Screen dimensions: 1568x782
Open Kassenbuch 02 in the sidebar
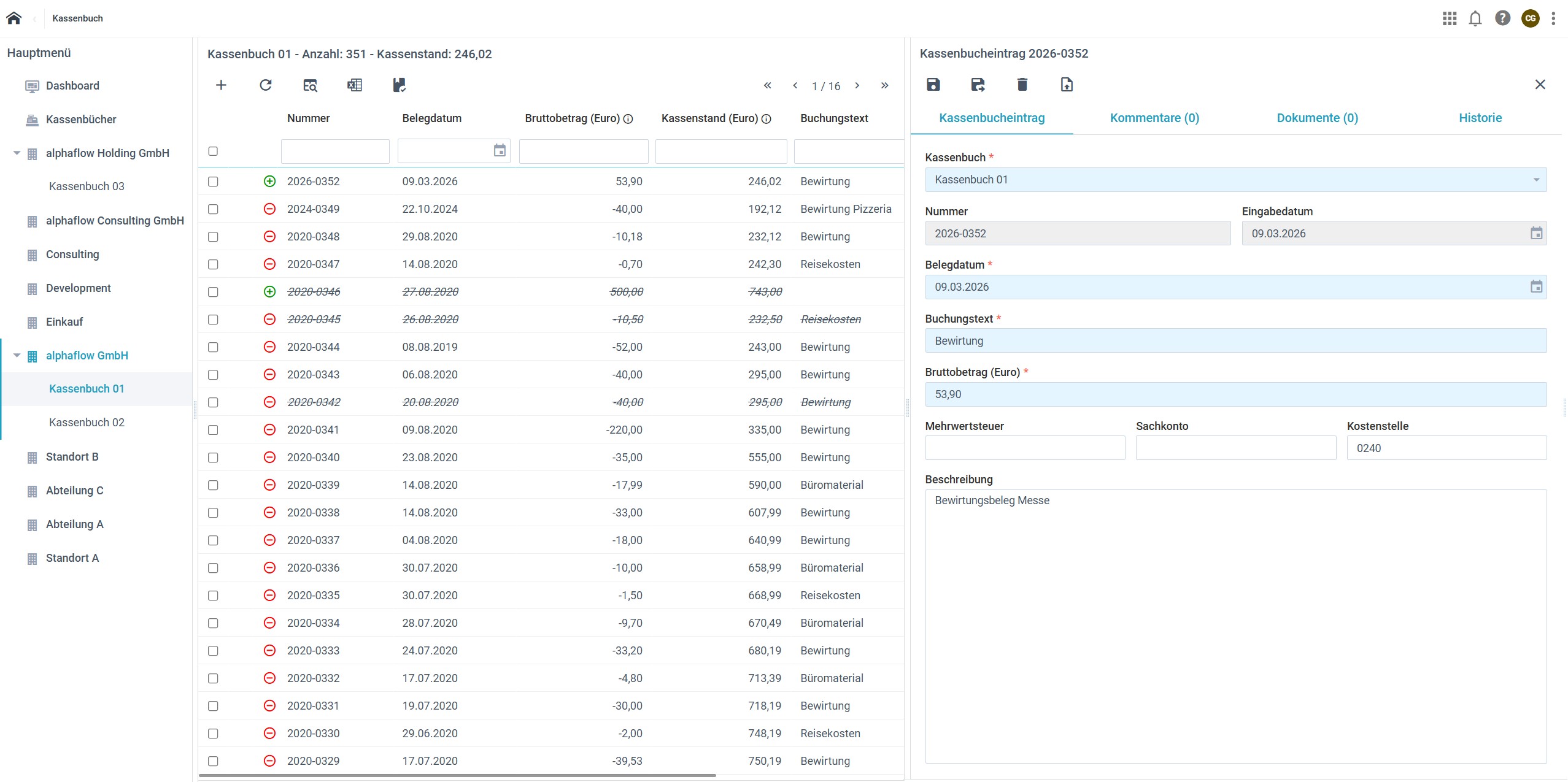87,423
